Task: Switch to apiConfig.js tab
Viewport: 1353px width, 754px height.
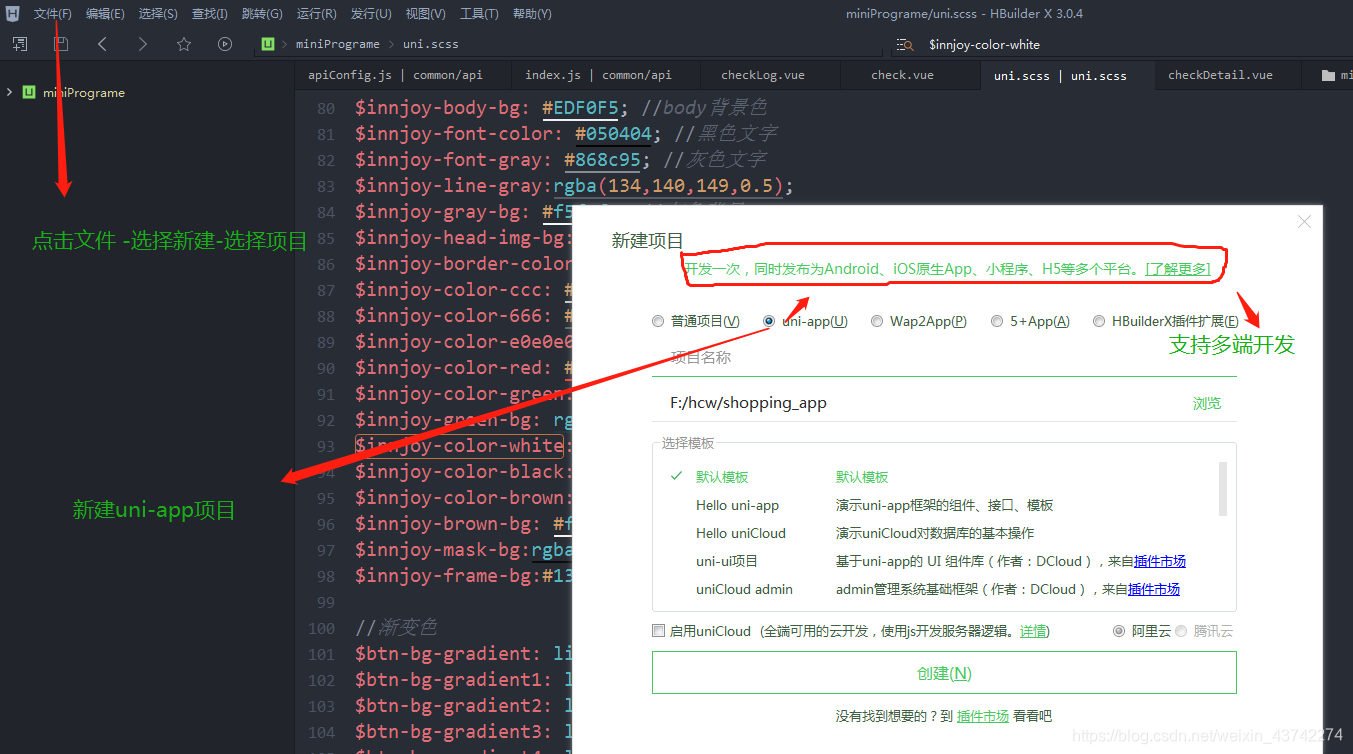Action: click(395, 75)
